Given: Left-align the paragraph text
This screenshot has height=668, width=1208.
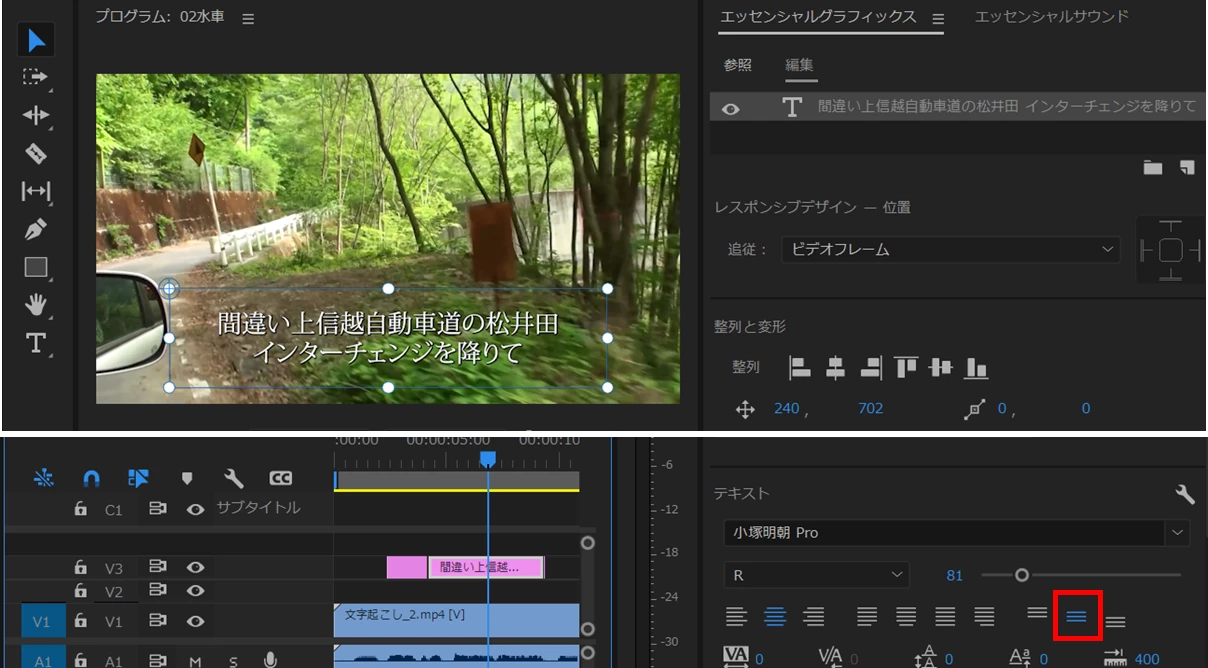Looking at the screenshot, I should [x=736, y=617].
